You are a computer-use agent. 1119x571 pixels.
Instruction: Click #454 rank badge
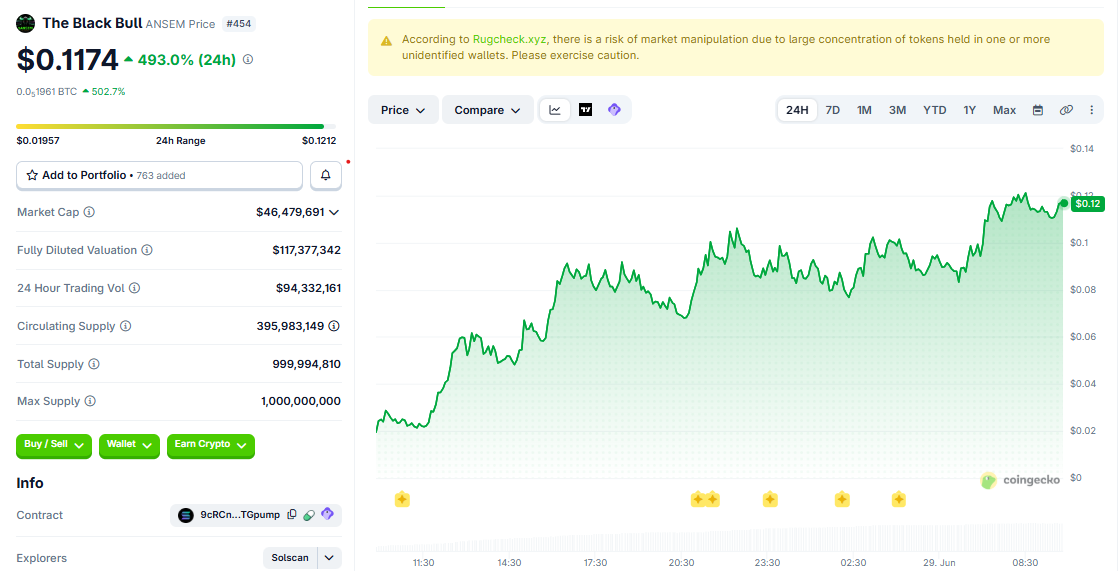(x=238, y=24)
